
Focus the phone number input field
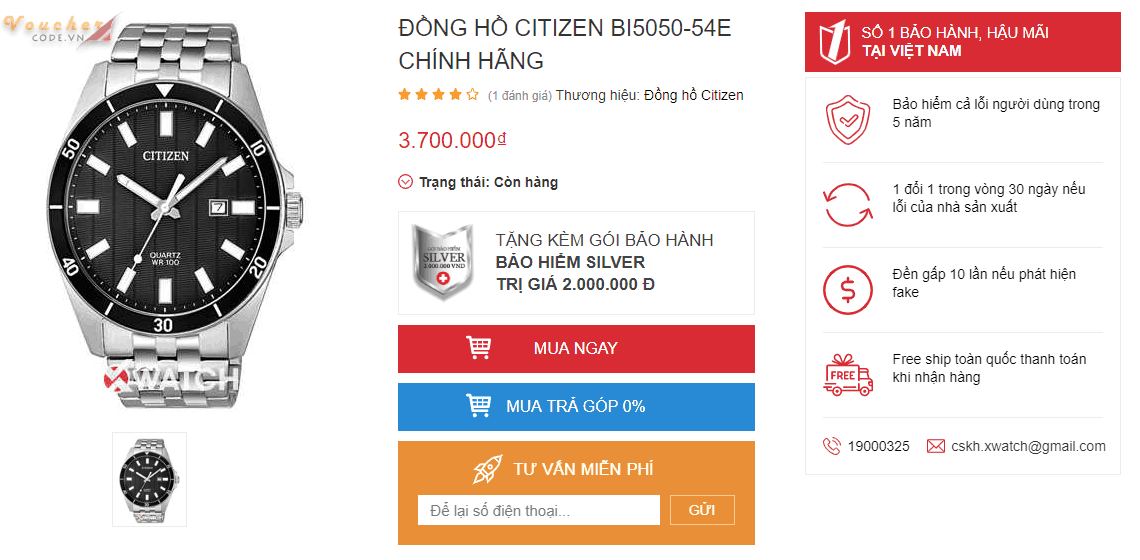coord(538,510)
